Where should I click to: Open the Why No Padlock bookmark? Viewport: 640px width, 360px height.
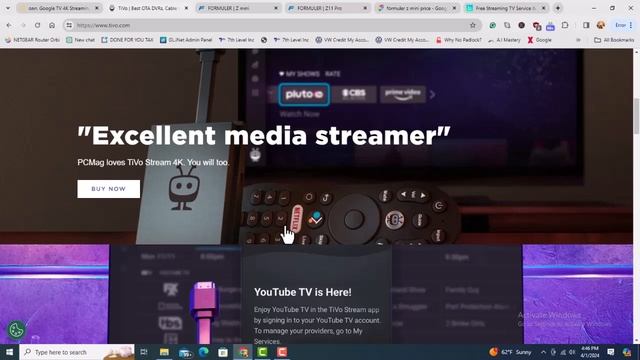(459, 40)
